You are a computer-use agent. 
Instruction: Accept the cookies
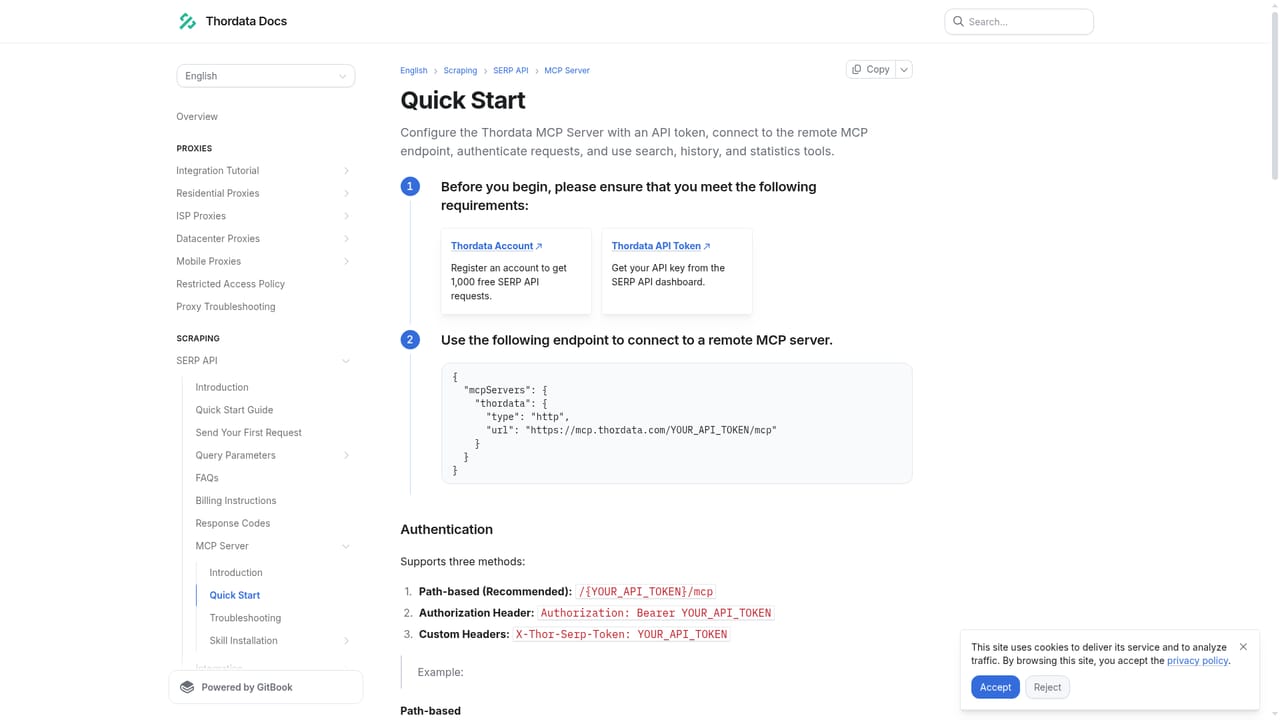point(995,687)
